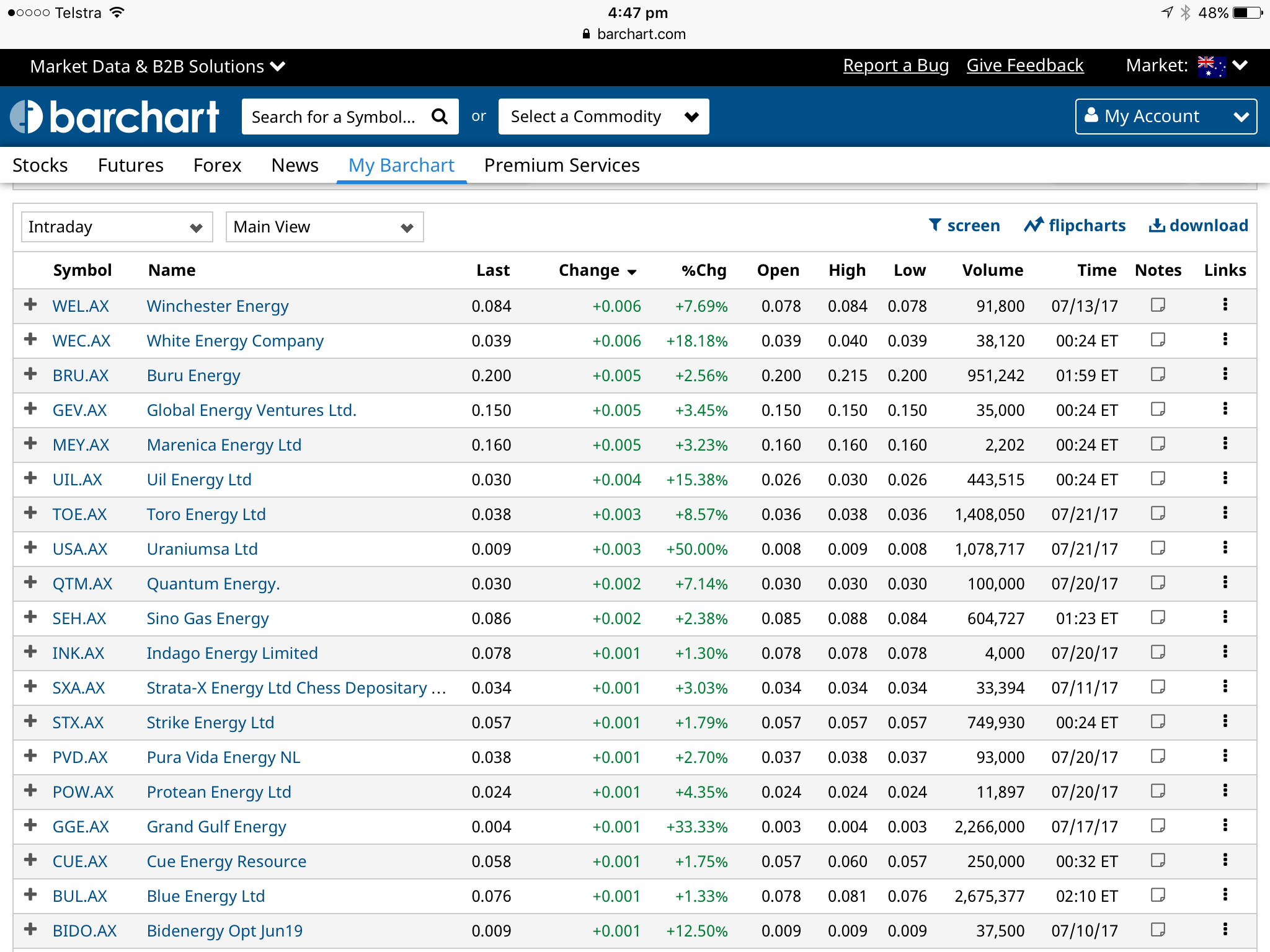The image size is (1270, 952).
Task: Open the BUL.AX symbol link
Action: 80,896
